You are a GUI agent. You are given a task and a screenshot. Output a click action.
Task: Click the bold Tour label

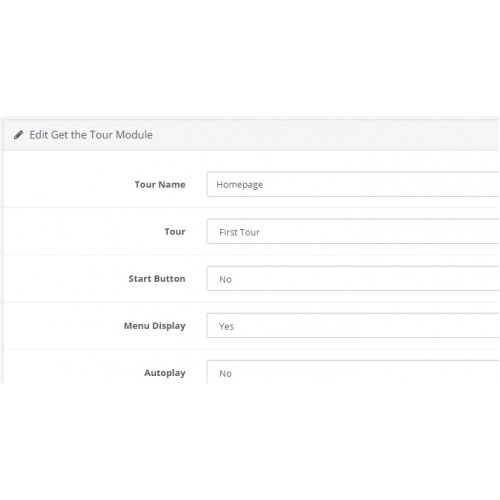click(x=175, y=231)
